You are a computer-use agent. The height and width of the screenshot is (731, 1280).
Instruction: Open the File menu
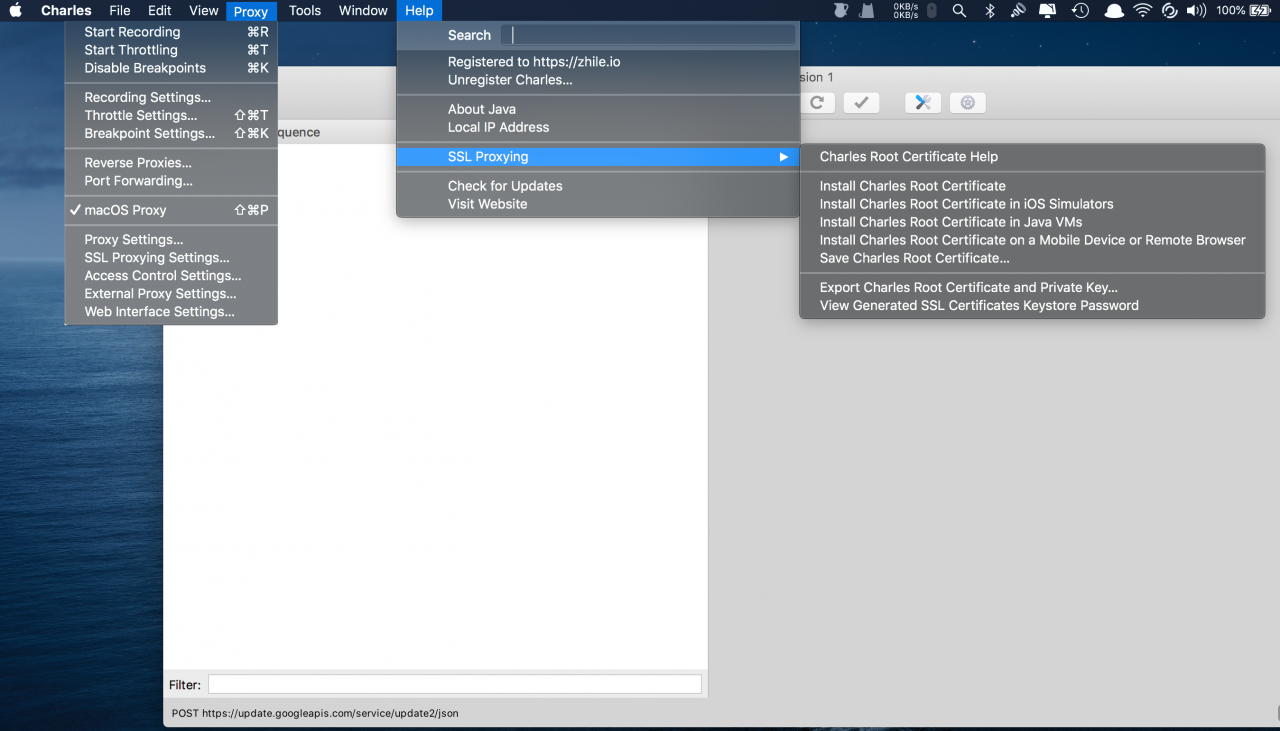120,11
